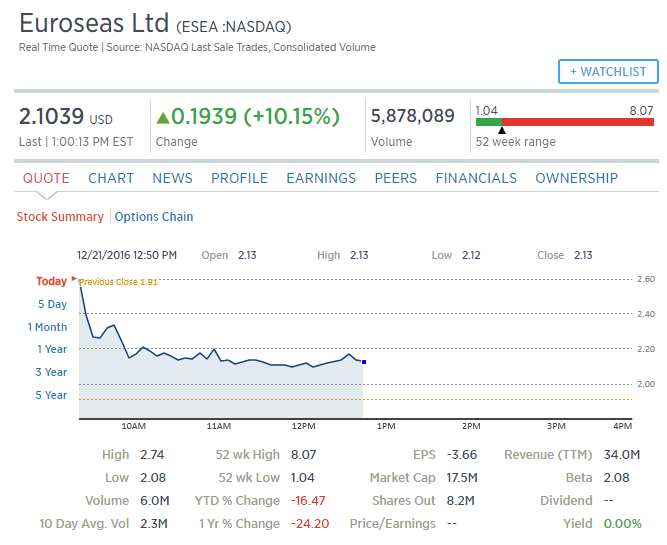Image resolution: width=667 pixels, height=545 pixels.
Task: Click the chart timestamp 12/21/2016 12:50 PM
Action: tap(127, 255)
